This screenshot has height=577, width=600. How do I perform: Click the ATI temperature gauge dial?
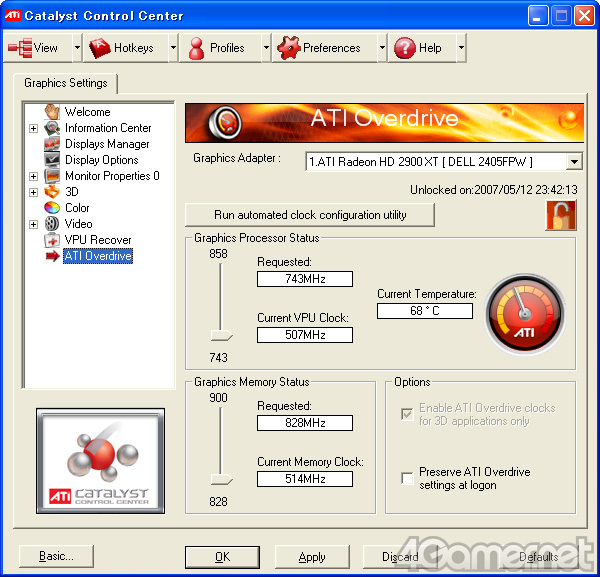coord(525,314)
